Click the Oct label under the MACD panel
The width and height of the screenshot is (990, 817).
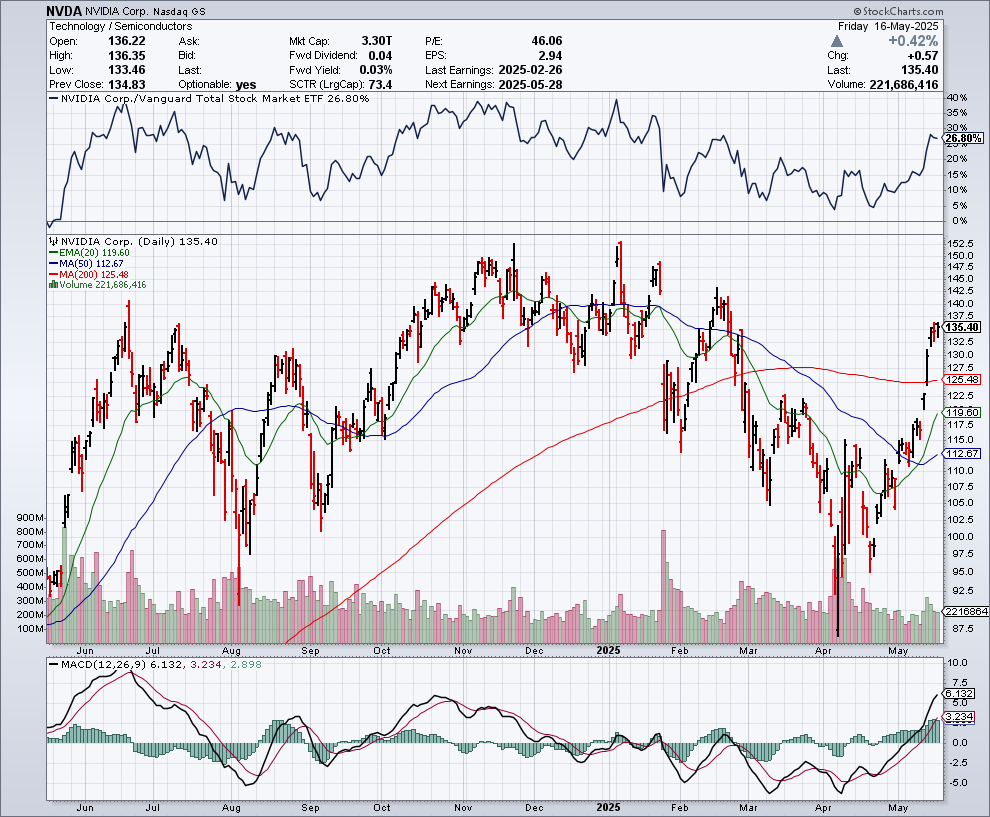click(x=382, y=808)
